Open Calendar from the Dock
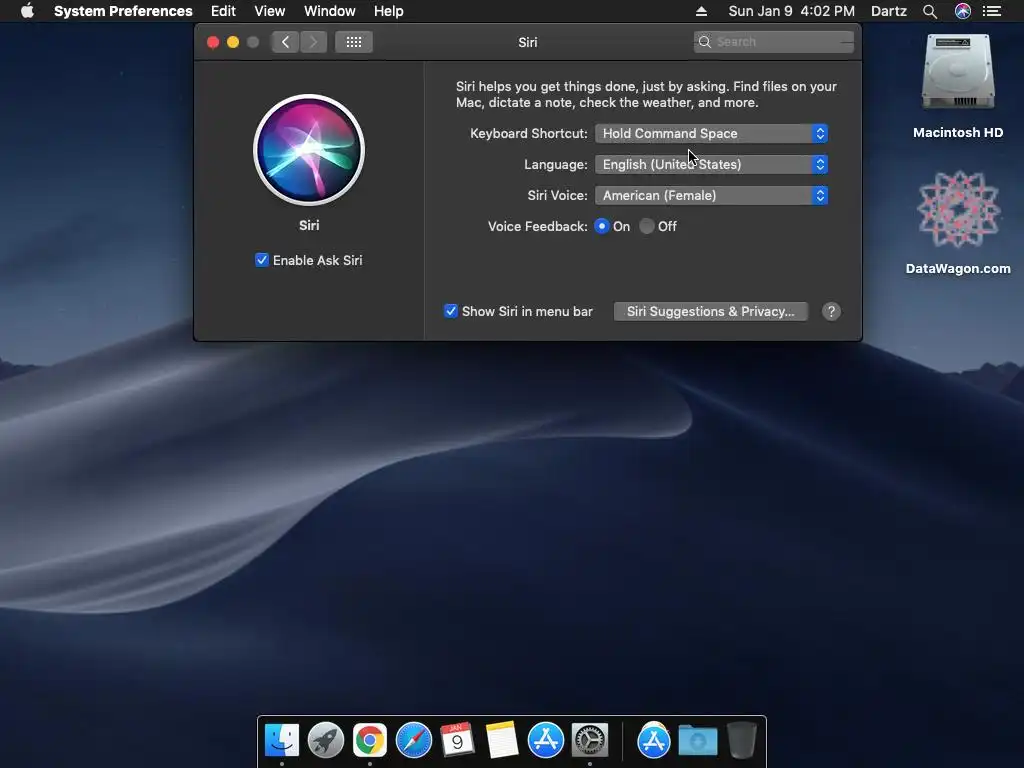 point(457,740)
